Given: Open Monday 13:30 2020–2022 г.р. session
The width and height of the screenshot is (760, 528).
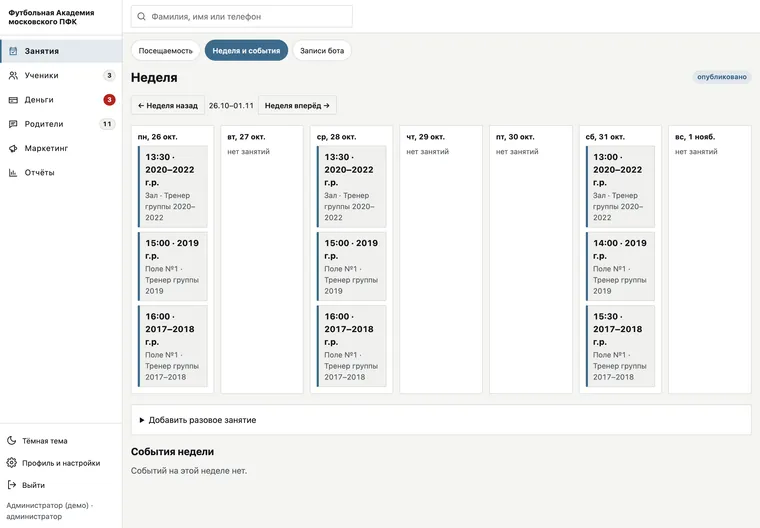Looking at the screenshot, I should coord(173,187).
